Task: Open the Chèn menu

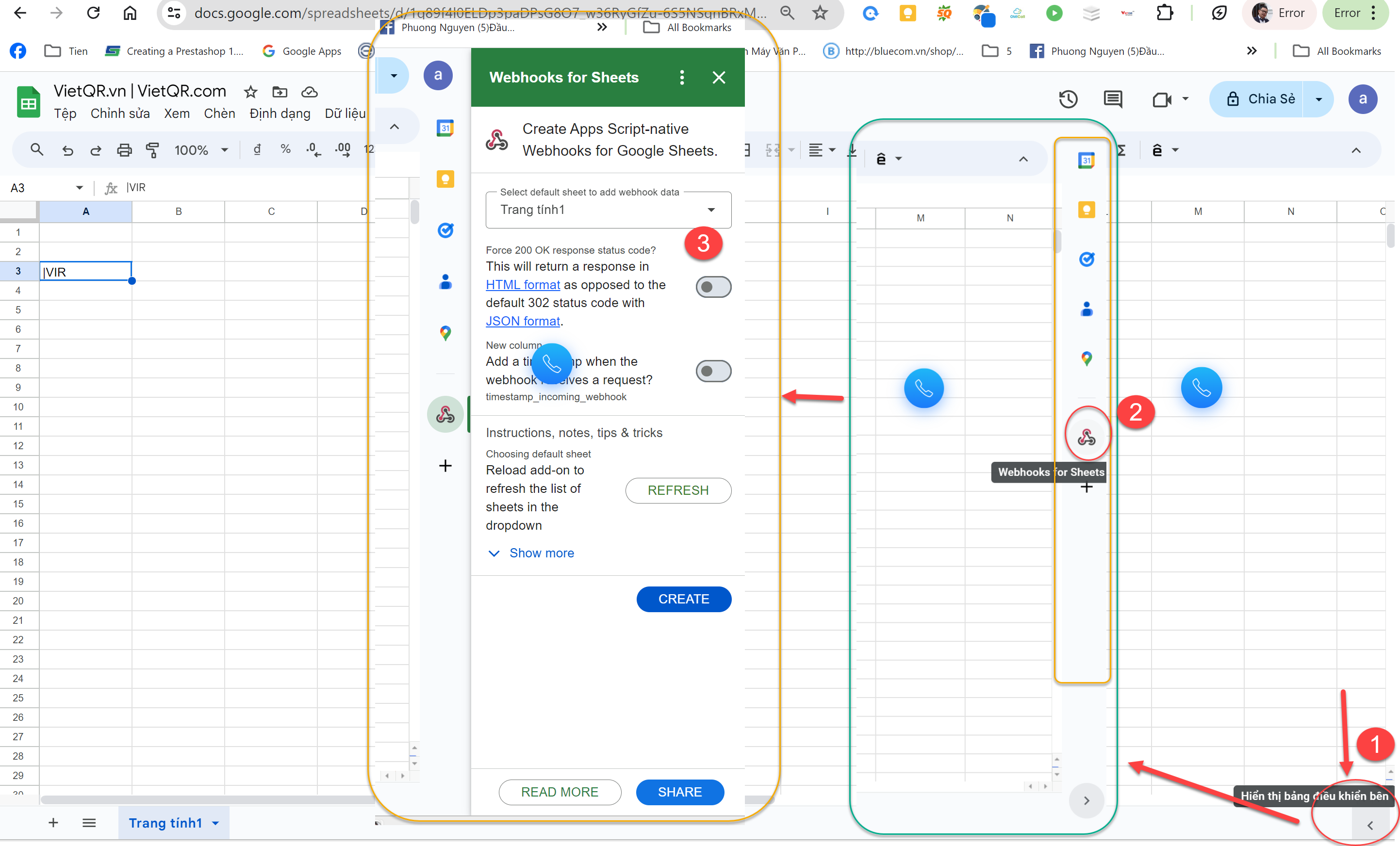Action: point(219,114)
